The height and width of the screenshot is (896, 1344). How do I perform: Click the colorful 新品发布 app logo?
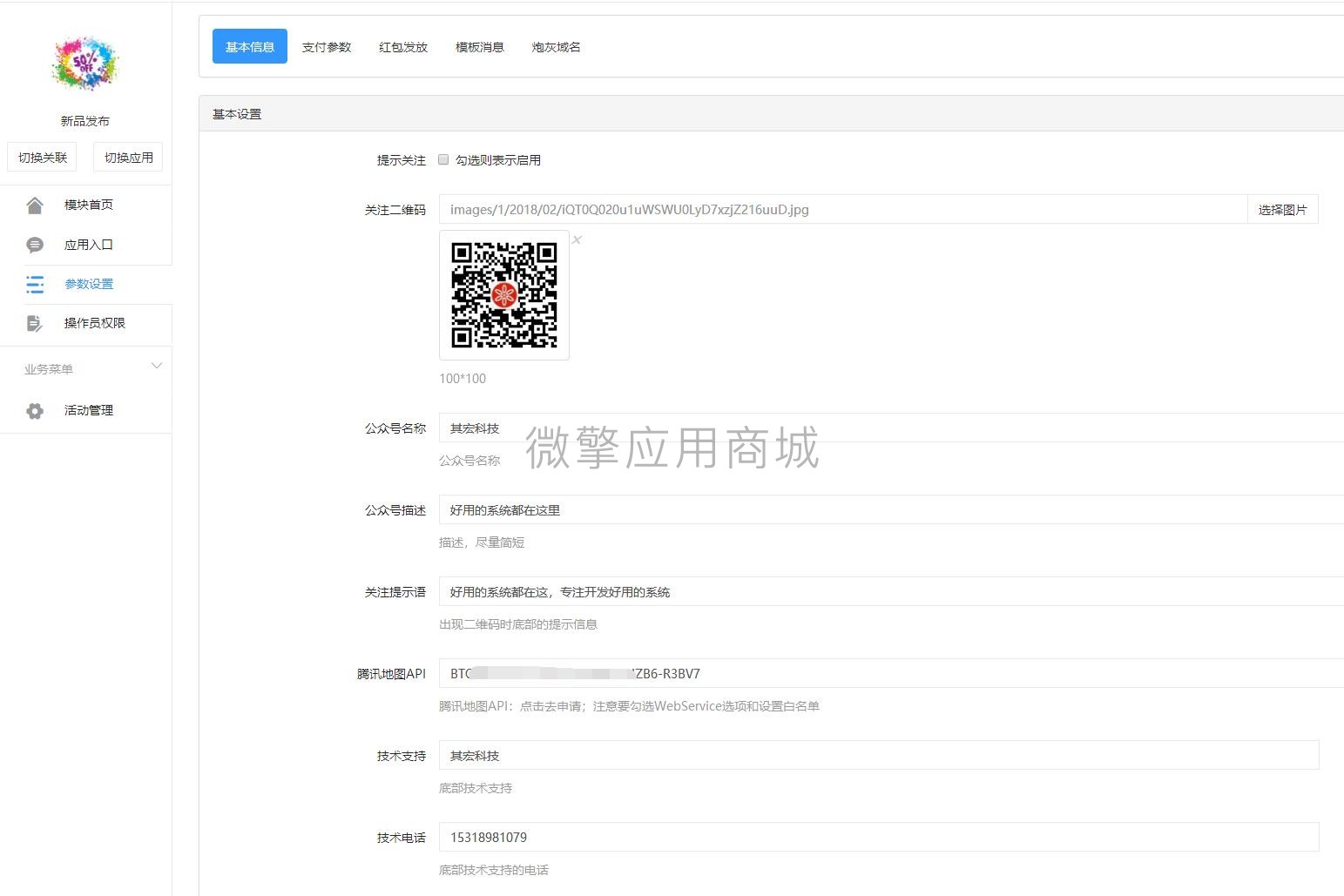84,63
